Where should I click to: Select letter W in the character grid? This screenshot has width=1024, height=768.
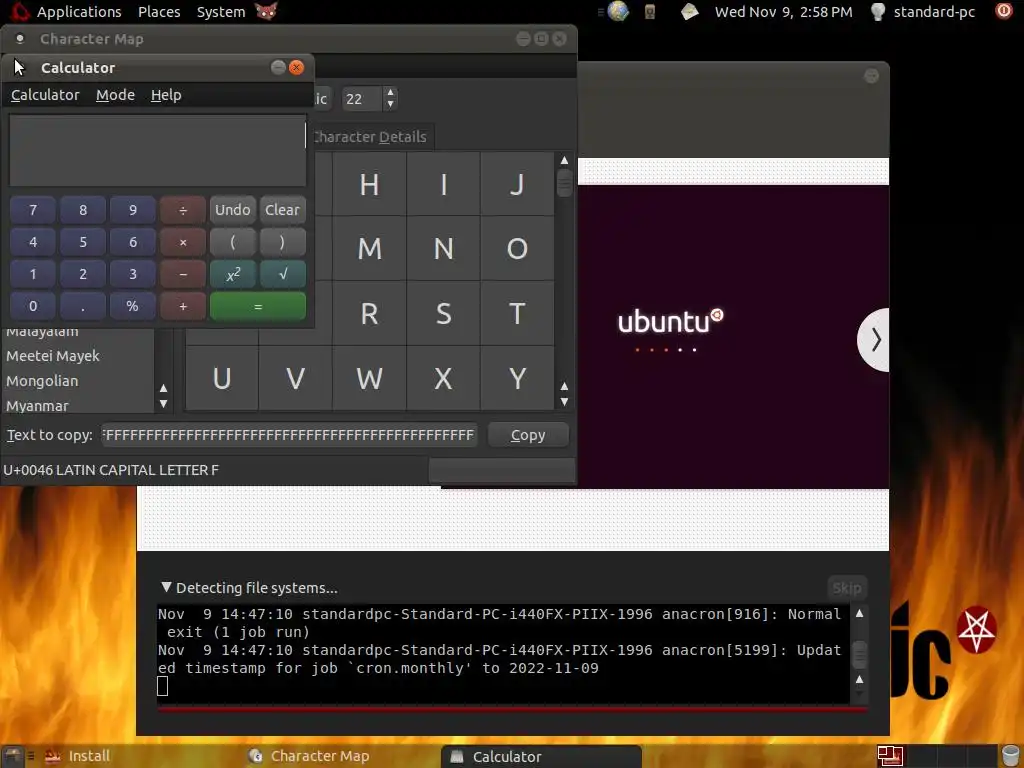[x=369, y=378]
